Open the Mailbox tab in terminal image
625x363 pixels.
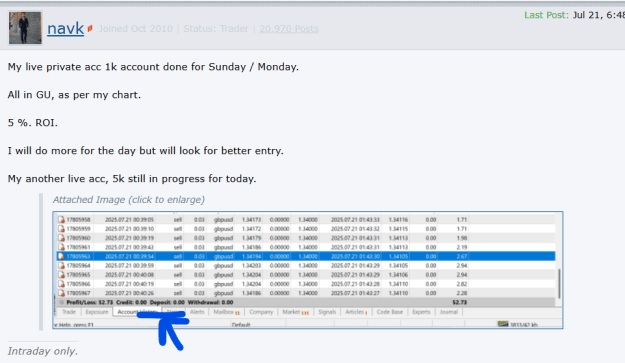(x=226, y=312)
